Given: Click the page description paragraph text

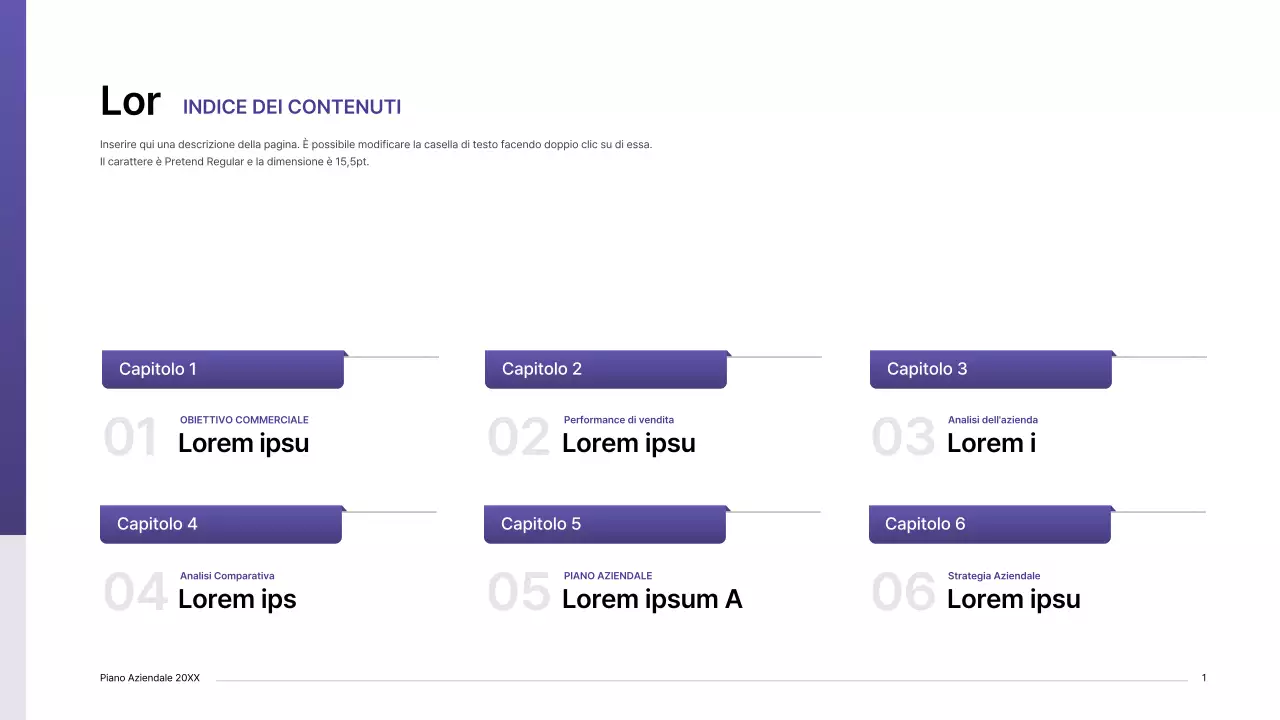Looking at the screenshot, I should [376, 153].
